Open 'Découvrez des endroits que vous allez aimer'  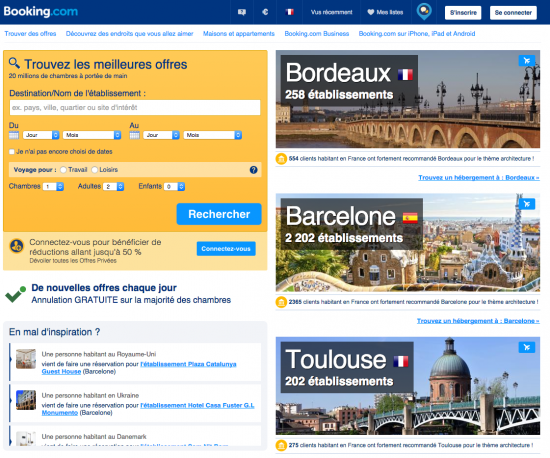coord(129,34)
